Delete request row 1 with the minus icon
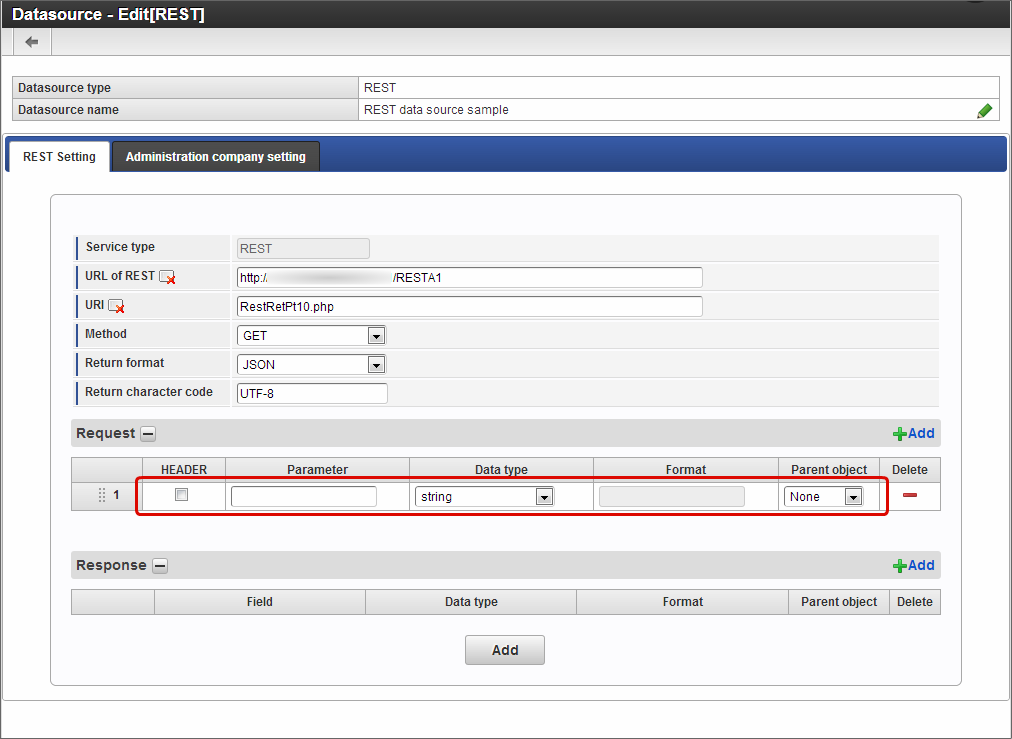The image size is (1012, 739). coord(910,495)
